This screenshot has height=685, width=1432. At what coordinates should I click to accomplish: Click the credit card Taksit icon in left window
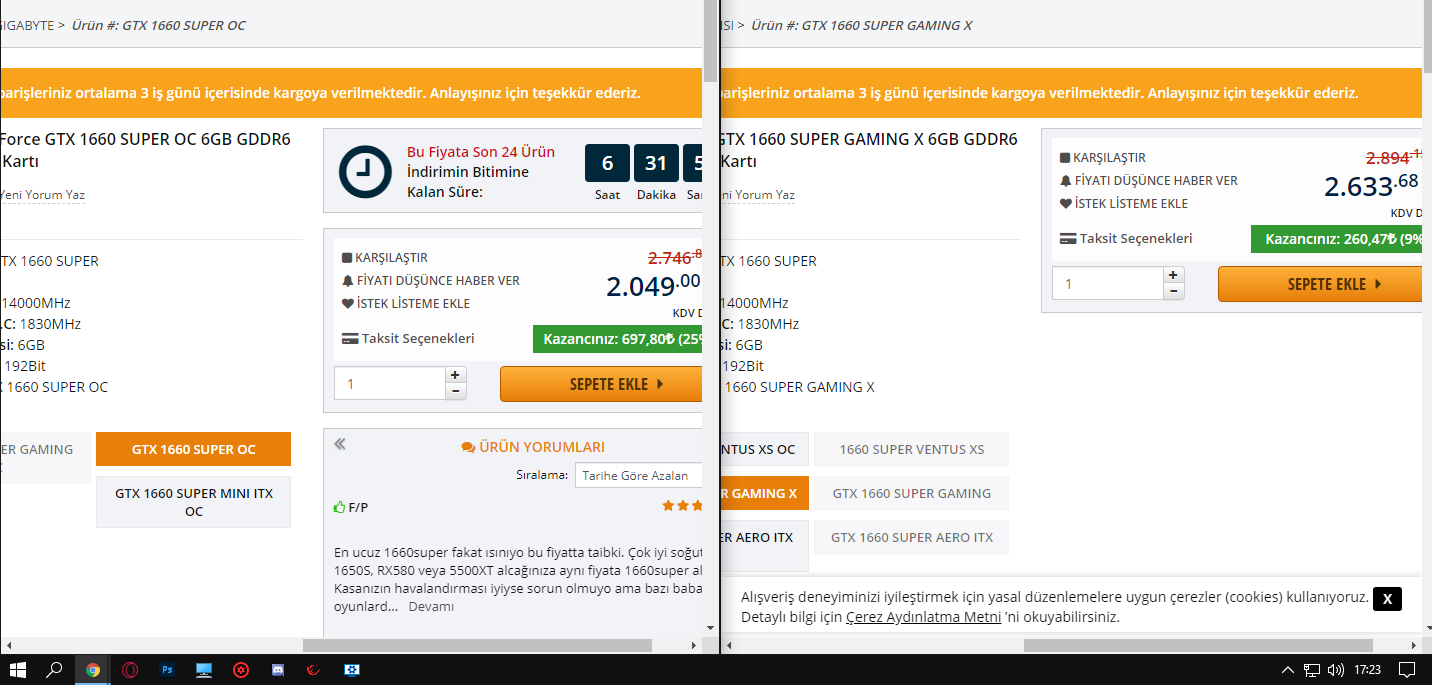349,339
